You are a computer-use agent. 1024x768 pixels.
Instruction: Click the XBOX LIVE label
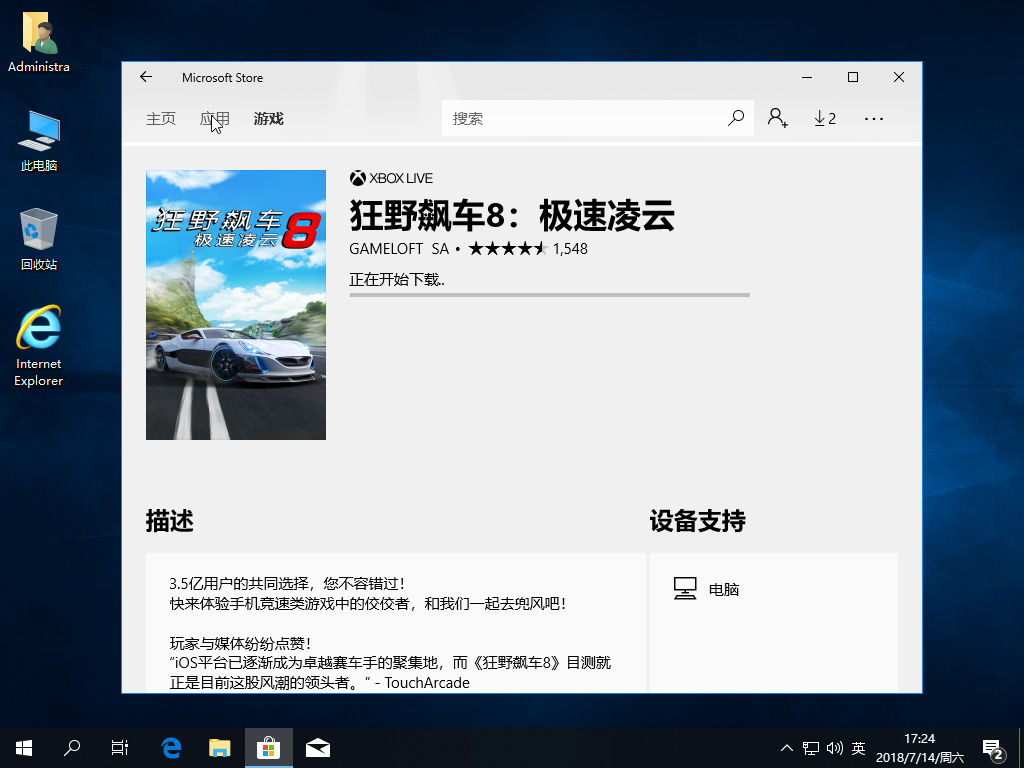pos(391,178)
